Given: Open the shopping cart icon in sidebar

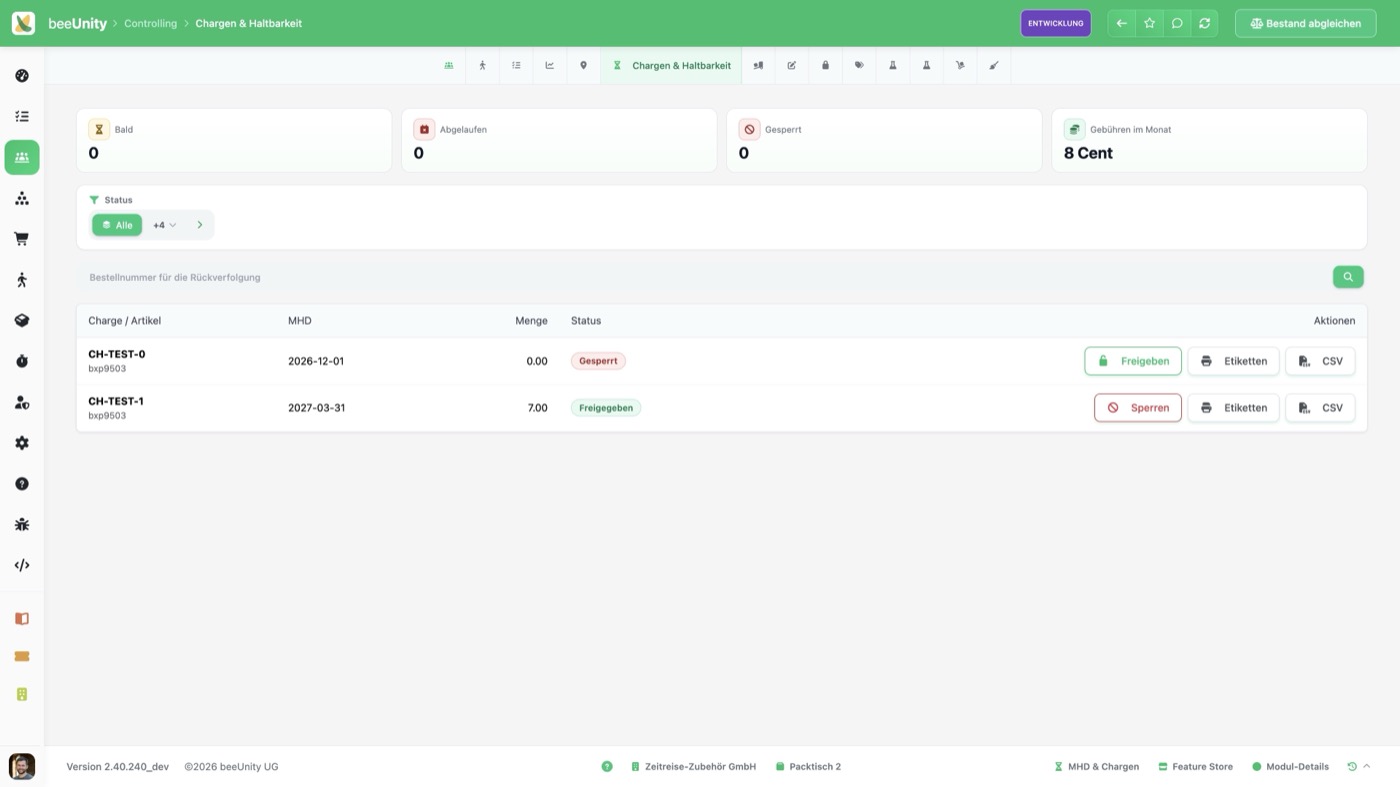Looking at the screenshot, I should pyautogui.click(x=22, y=239).
